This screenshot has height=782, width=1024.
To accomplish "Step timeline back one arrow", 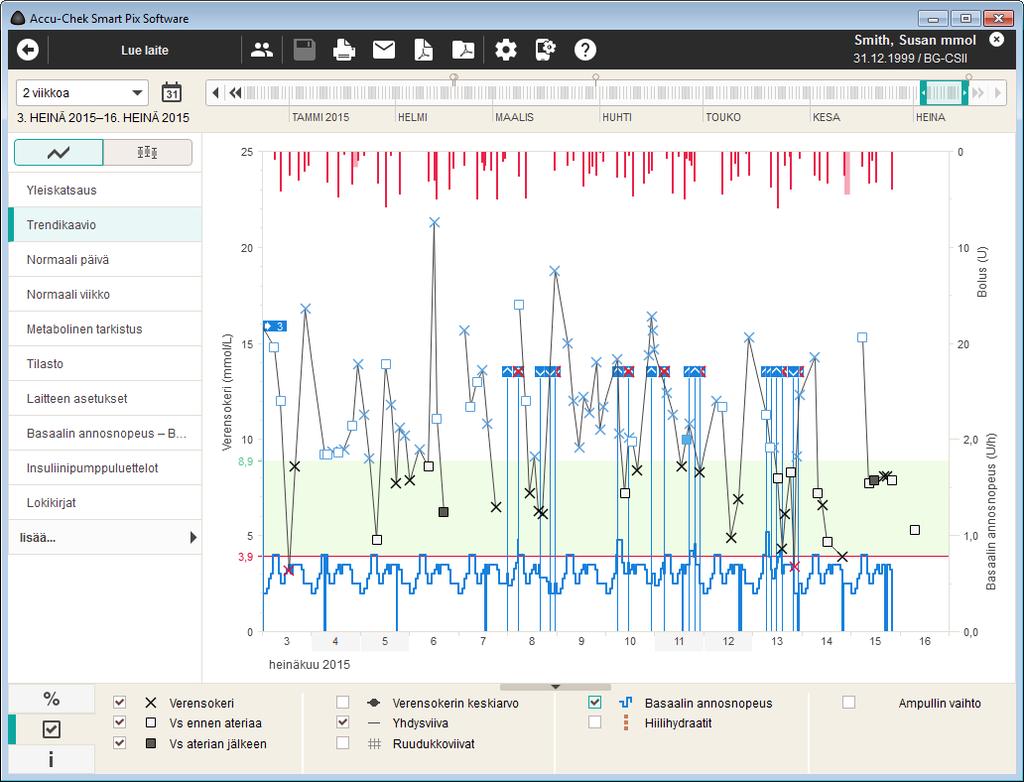I will (216, 93).
